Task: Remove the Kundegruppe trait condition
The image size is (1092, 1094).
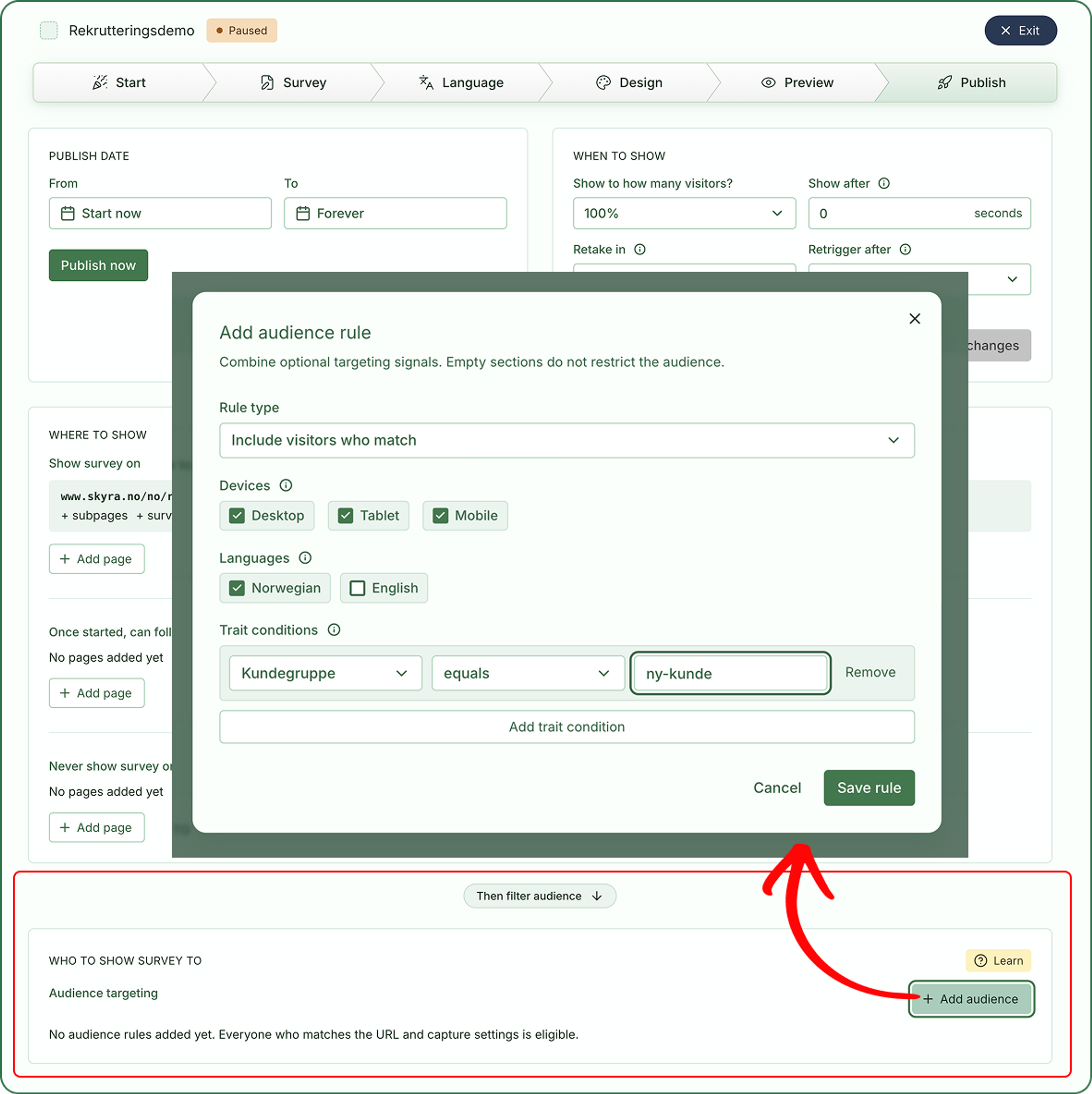Action: pyautogui.click(x=870, y=672)
